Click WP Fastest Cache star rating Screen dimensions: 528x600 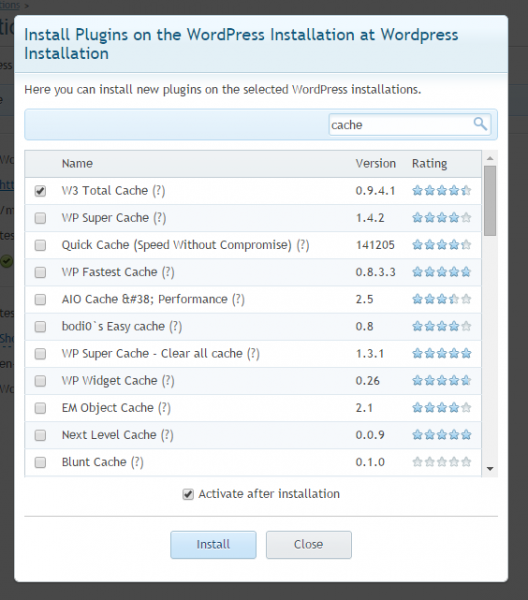tap(442, 272)
